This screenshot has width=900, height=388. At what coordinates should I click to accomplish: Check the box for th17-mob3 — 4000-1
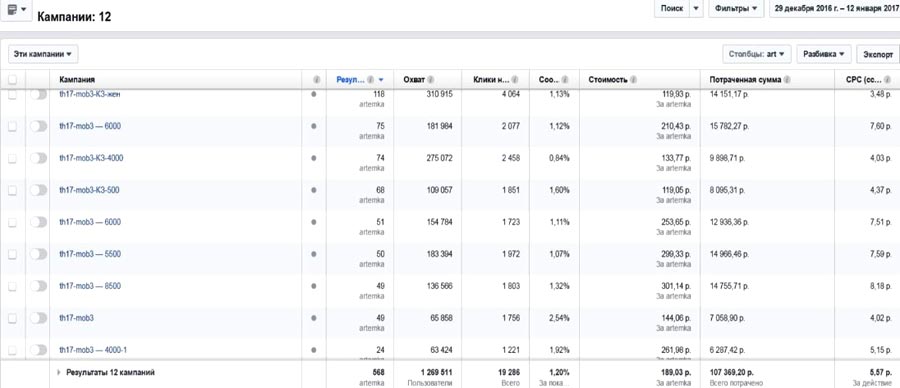coord(13,350)
